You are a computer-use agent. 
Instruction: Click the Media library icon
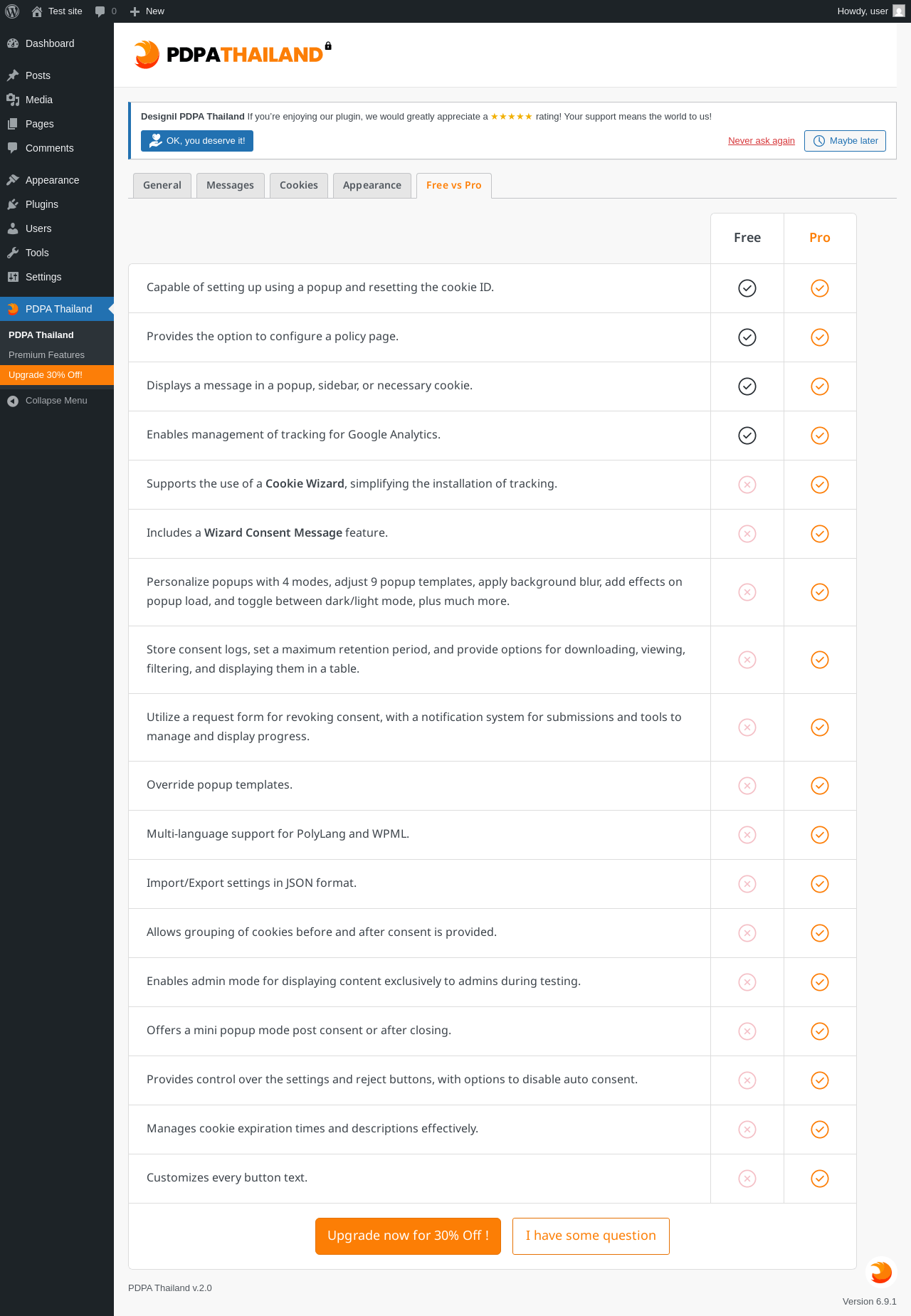coord(13,100)
